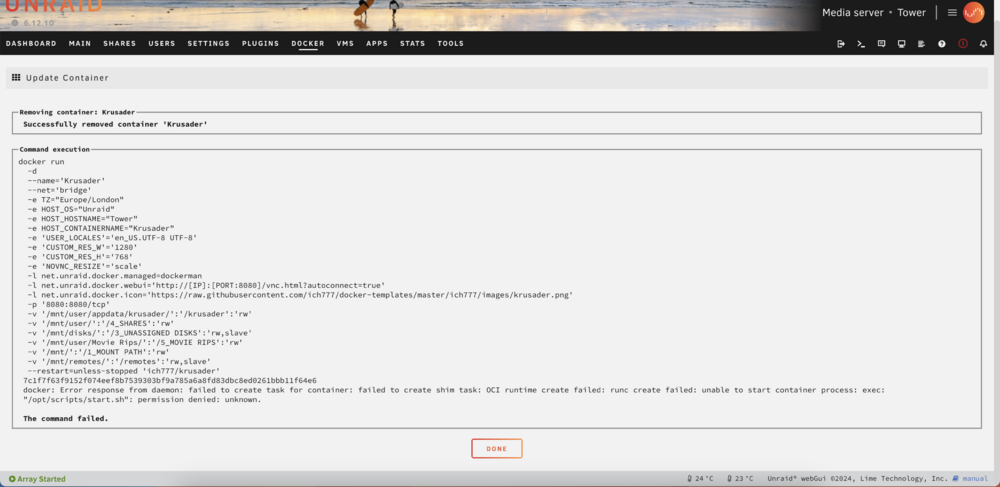Open the Stats page
The width and height of the screenshot is (1000, 487).
[413, 44]
